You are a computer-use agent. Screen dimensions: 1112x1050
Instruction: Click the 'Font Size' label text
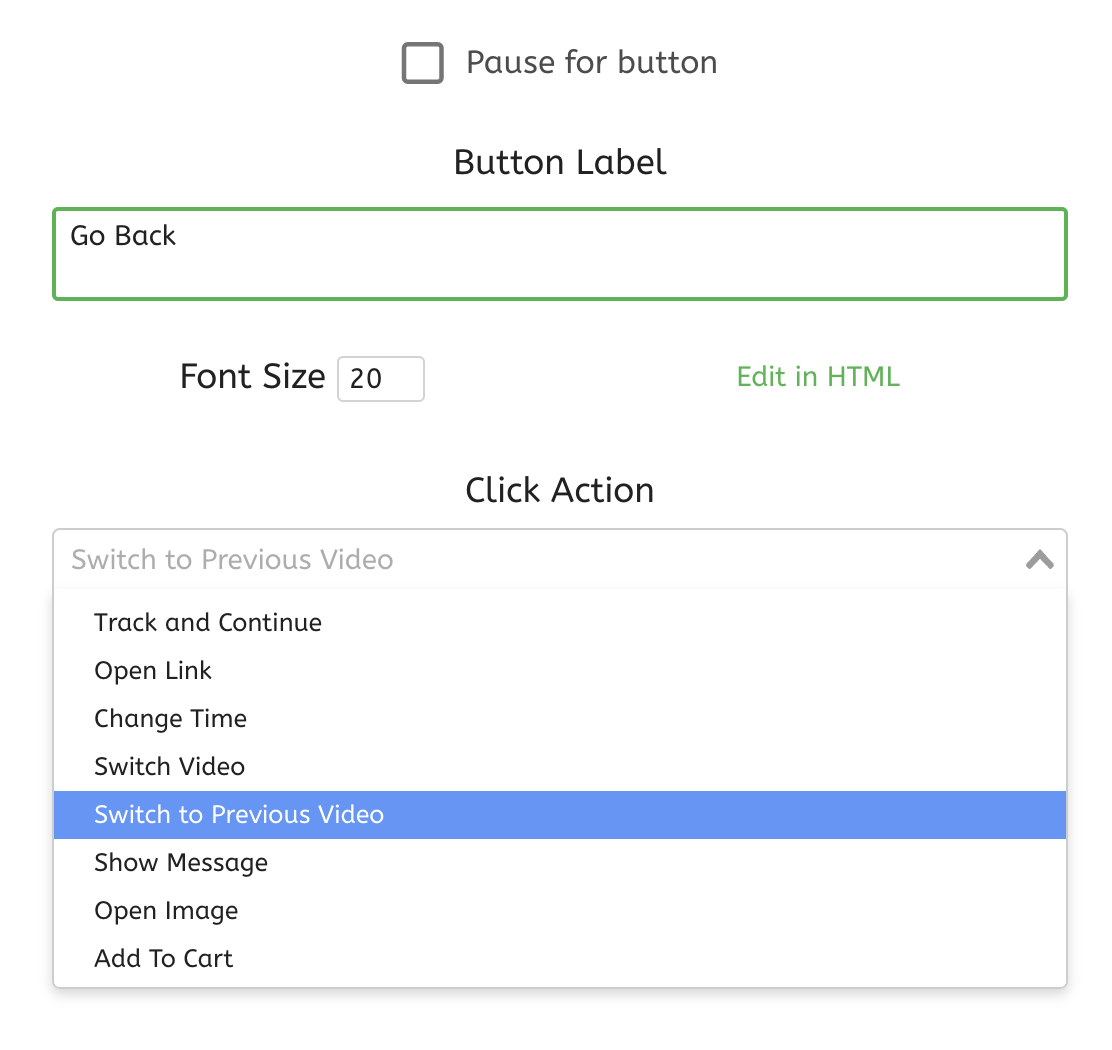tap(252, 377)
